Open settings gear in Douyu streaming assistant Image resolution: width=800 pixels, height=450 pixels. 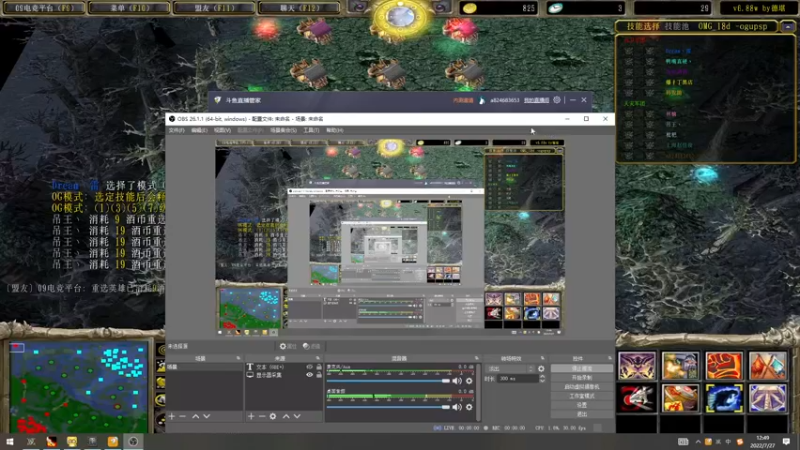pyautogui.click(x=557, y=100)
